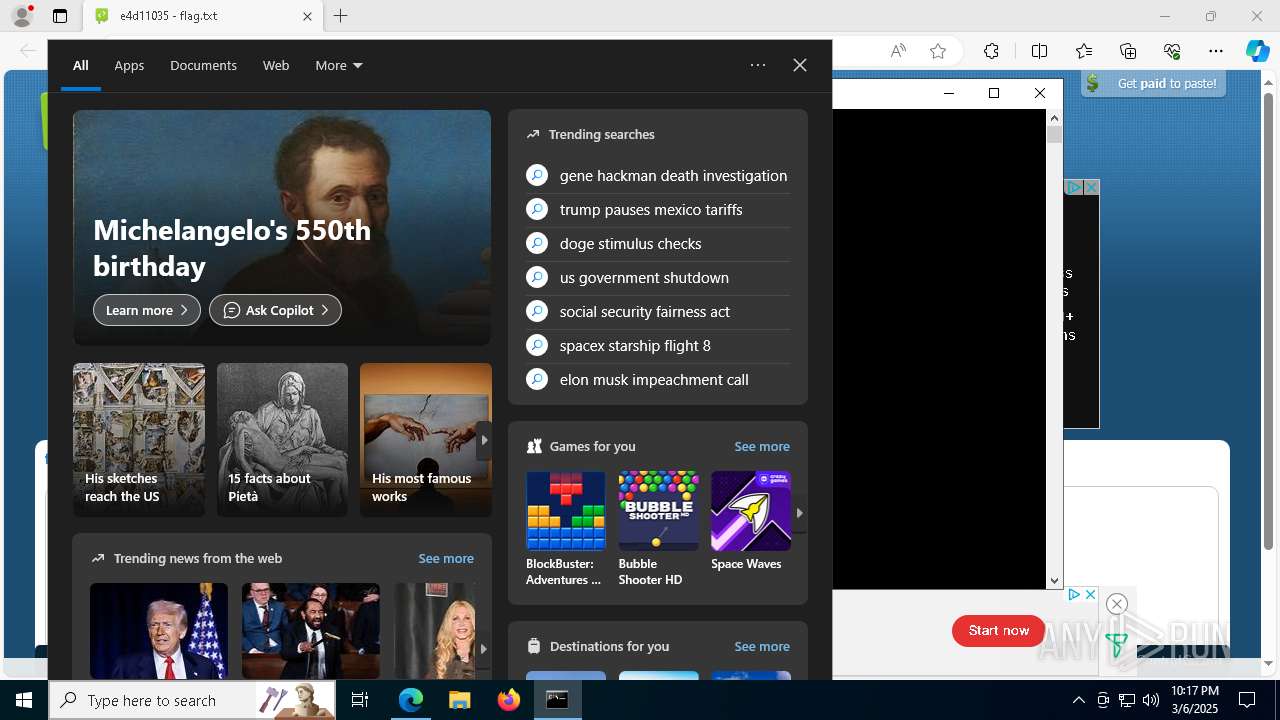
Task: Close the Windows search panel
Action: coord(800,65)
